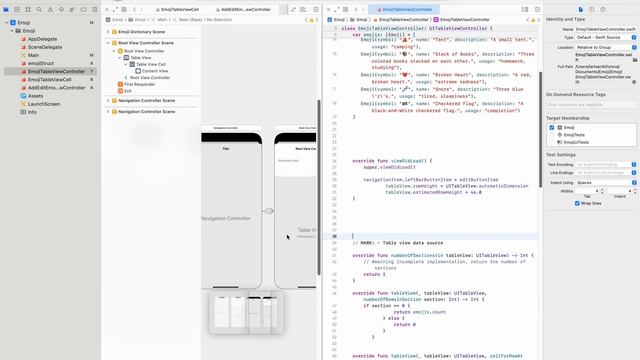This screenshot has width=640, height=360.
Task: Open the Debug navigator icon
Action: 72,9
